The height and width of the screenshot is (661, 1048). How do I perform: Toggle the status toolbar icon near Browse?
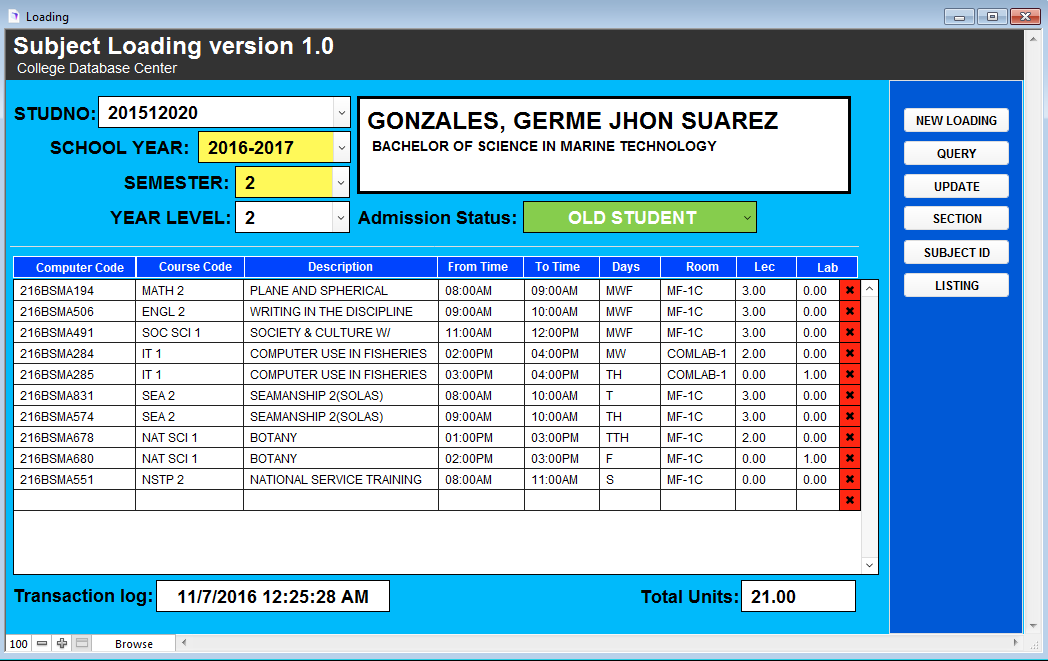(82, 643)
